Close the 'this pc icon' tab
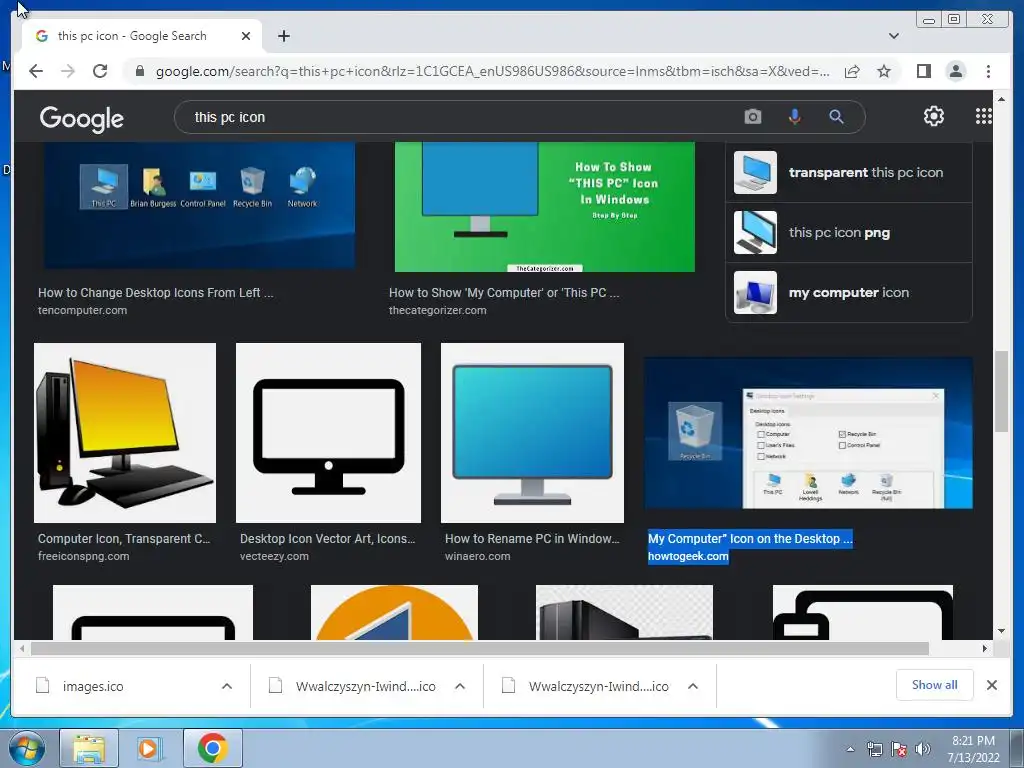 (x=246, y=36)
